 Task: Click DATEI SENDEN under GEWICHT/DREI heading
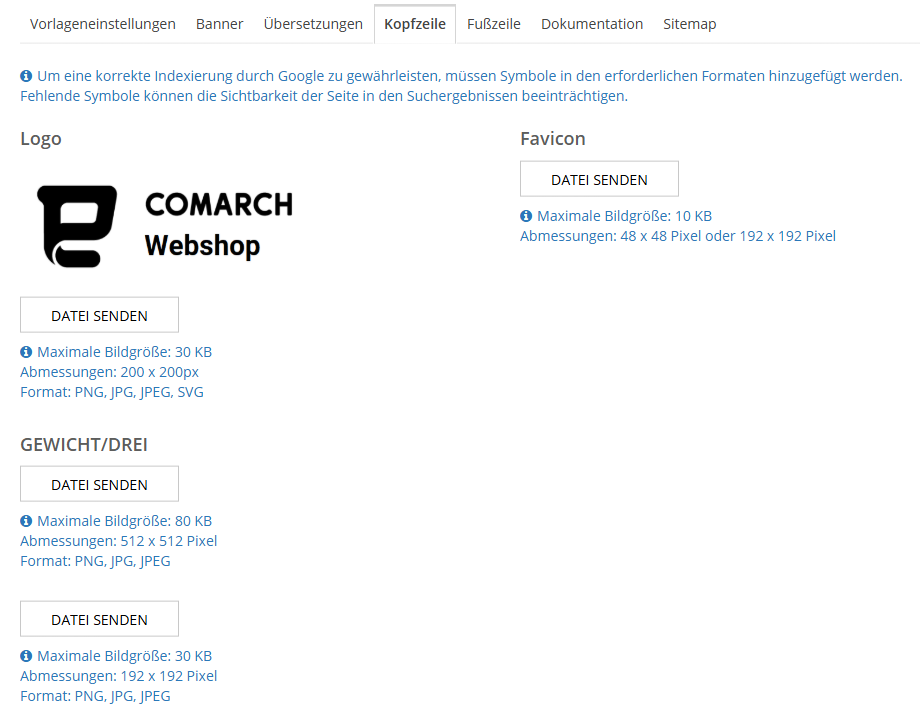point(99,484)
